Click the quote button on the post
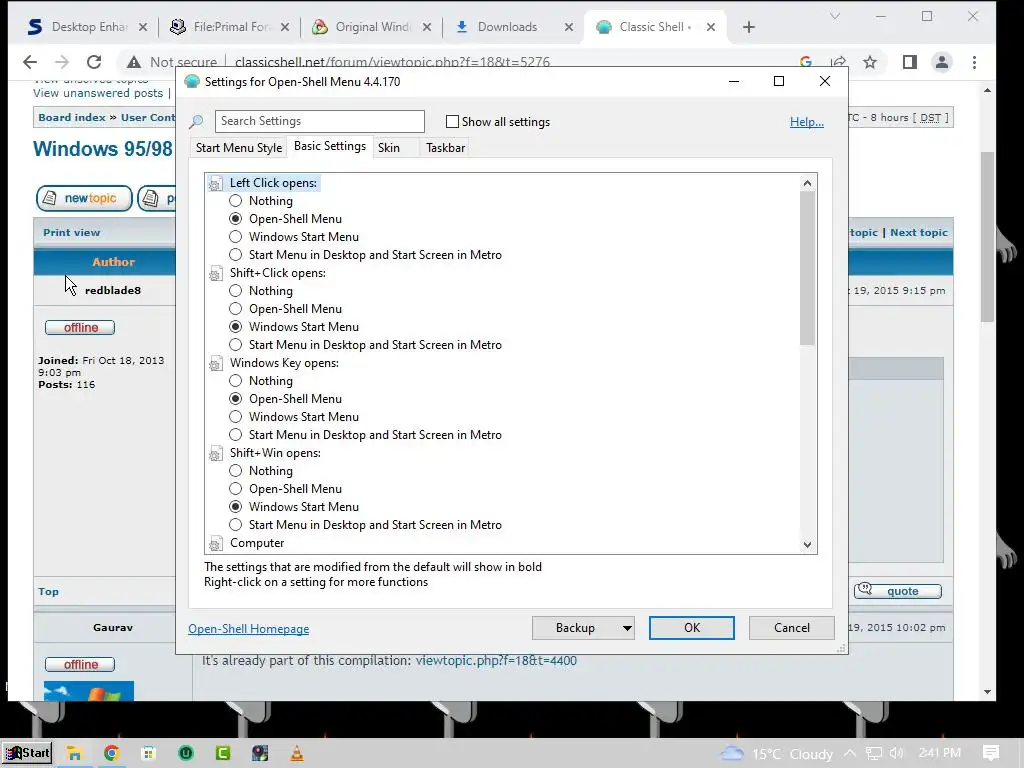The image size is (1024, 768). click(898, 591)
